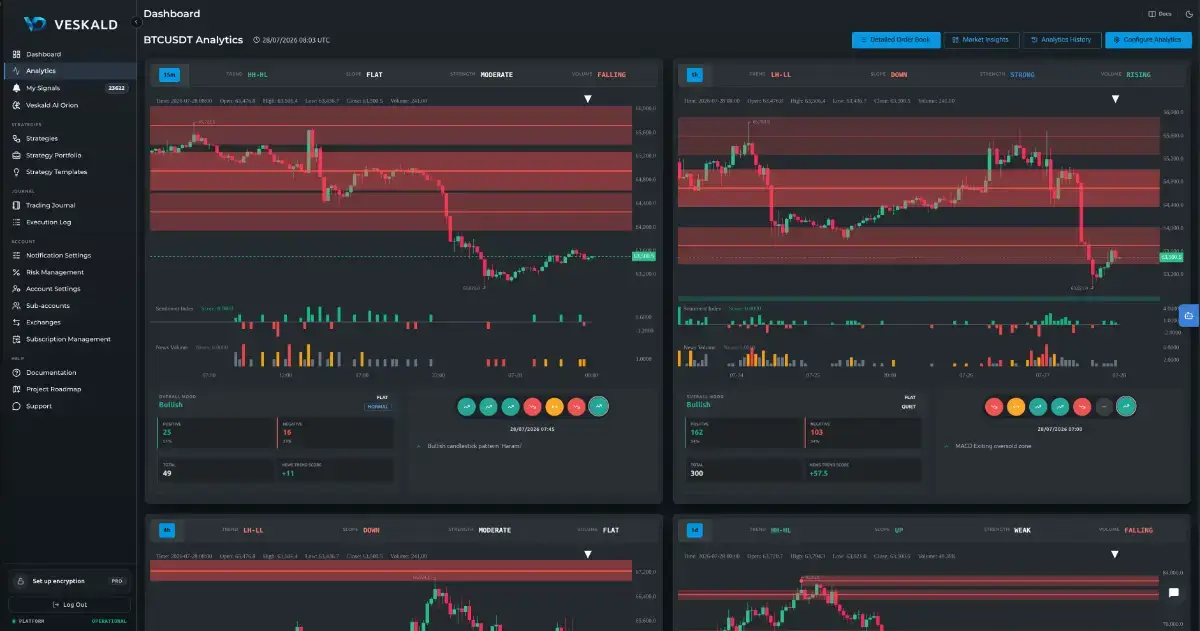Click the Trading Journal icon

coord(16,205)
